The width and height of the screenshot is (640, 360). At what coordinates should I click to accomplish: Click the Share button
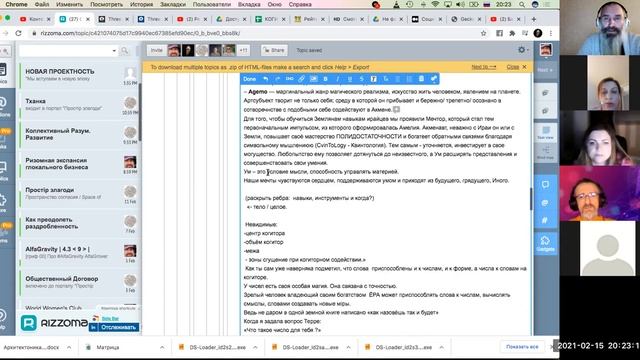pyautogui.click(x=274, y=50)
